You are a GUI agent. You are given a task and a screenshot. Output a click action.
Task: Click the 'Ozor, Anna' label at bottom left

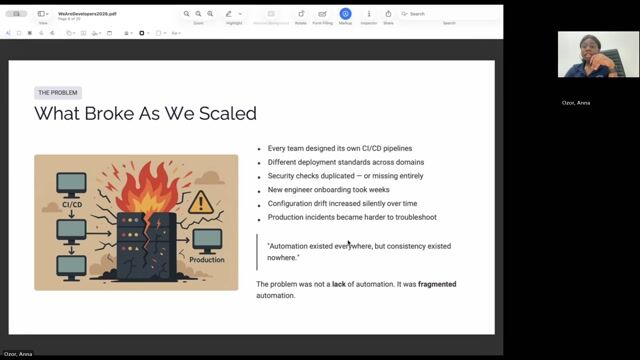point(18,354)
